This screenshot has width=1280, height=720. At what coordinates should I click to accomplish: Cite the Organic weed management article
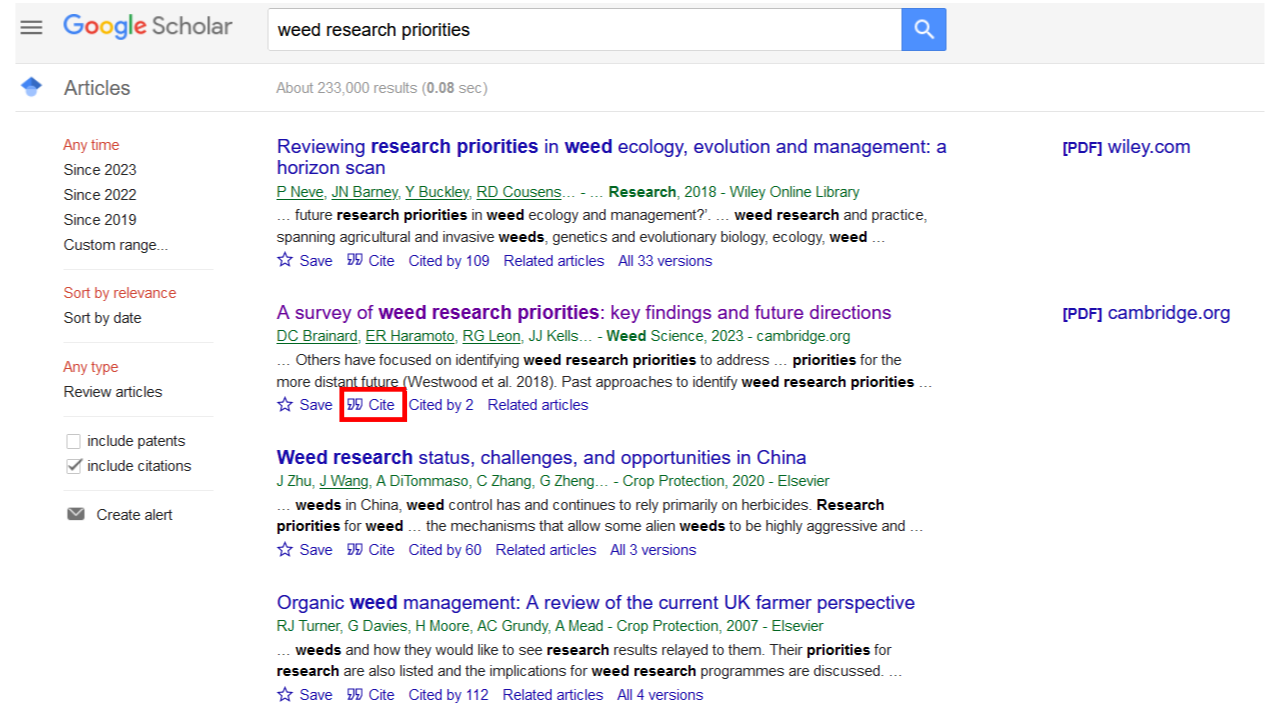[371, 694]
